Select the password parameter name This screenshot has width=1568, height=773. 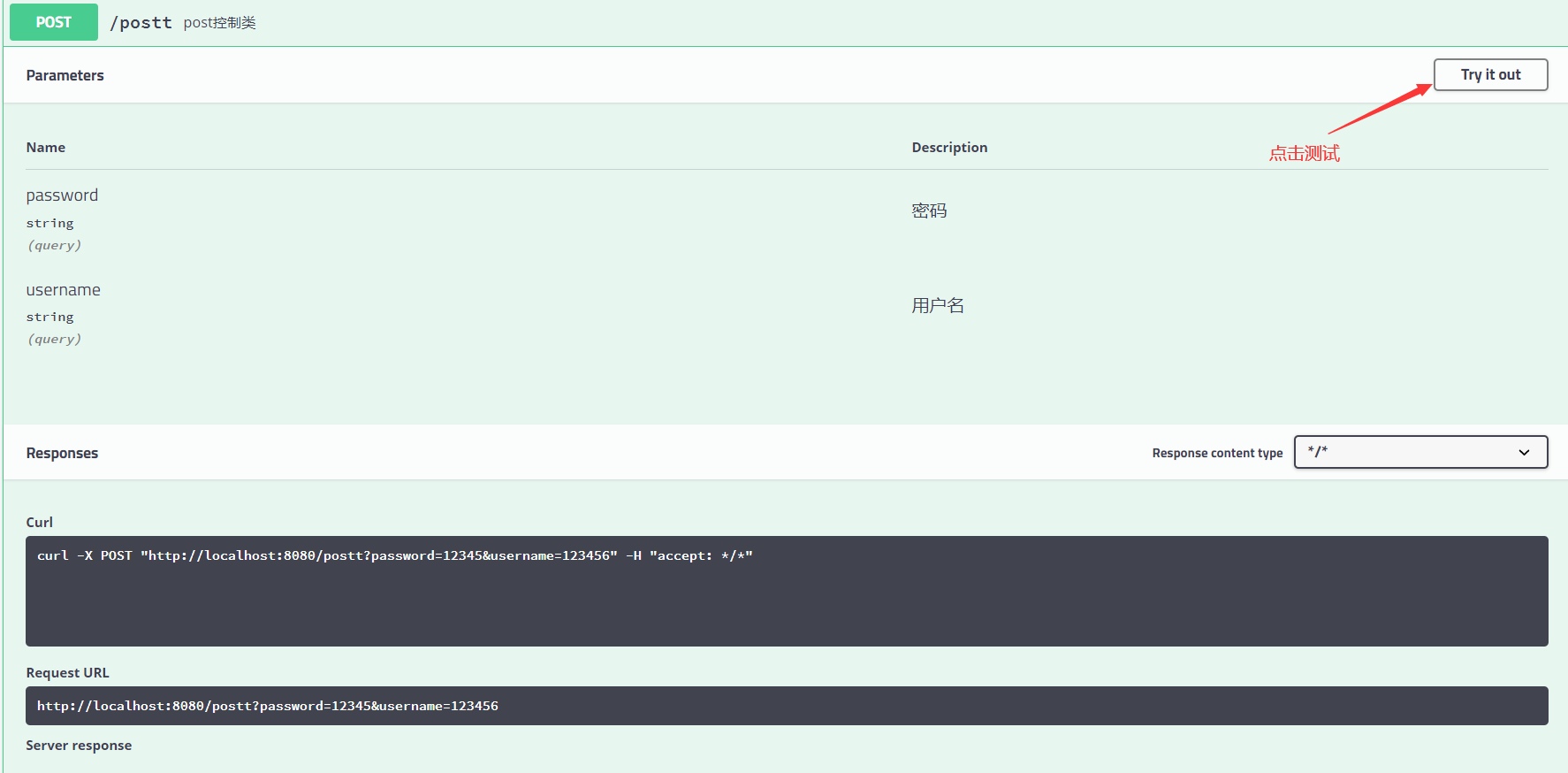tap(62, 195)
